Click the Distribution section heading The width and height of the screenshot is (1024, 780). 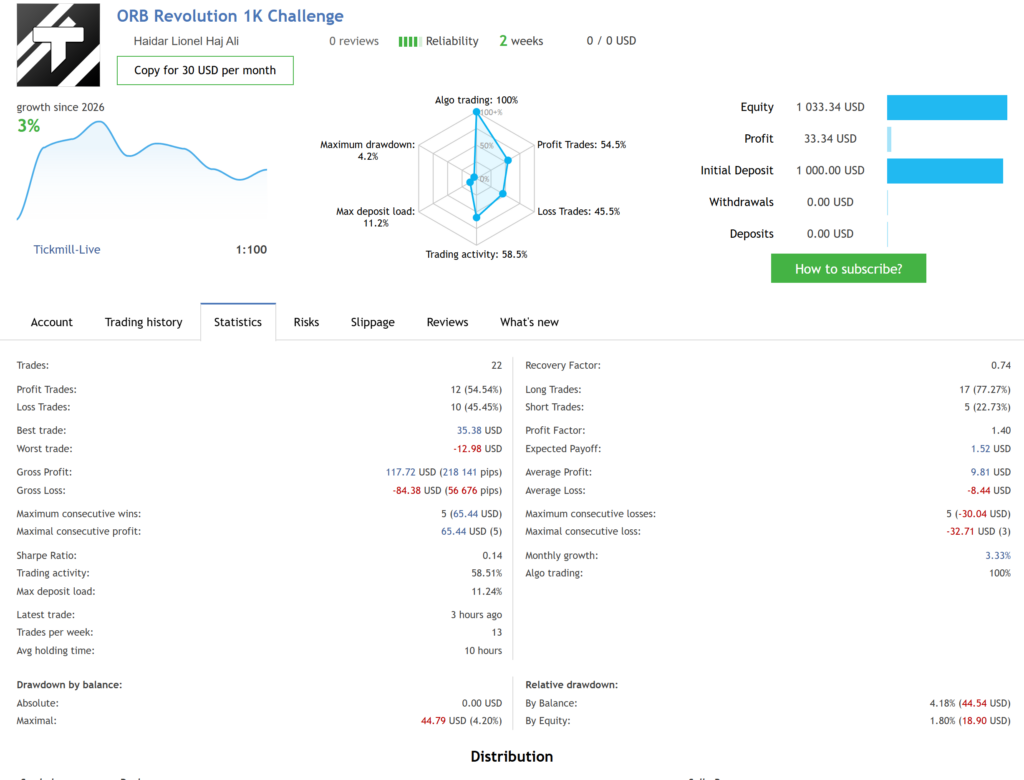tap(511, 756)
